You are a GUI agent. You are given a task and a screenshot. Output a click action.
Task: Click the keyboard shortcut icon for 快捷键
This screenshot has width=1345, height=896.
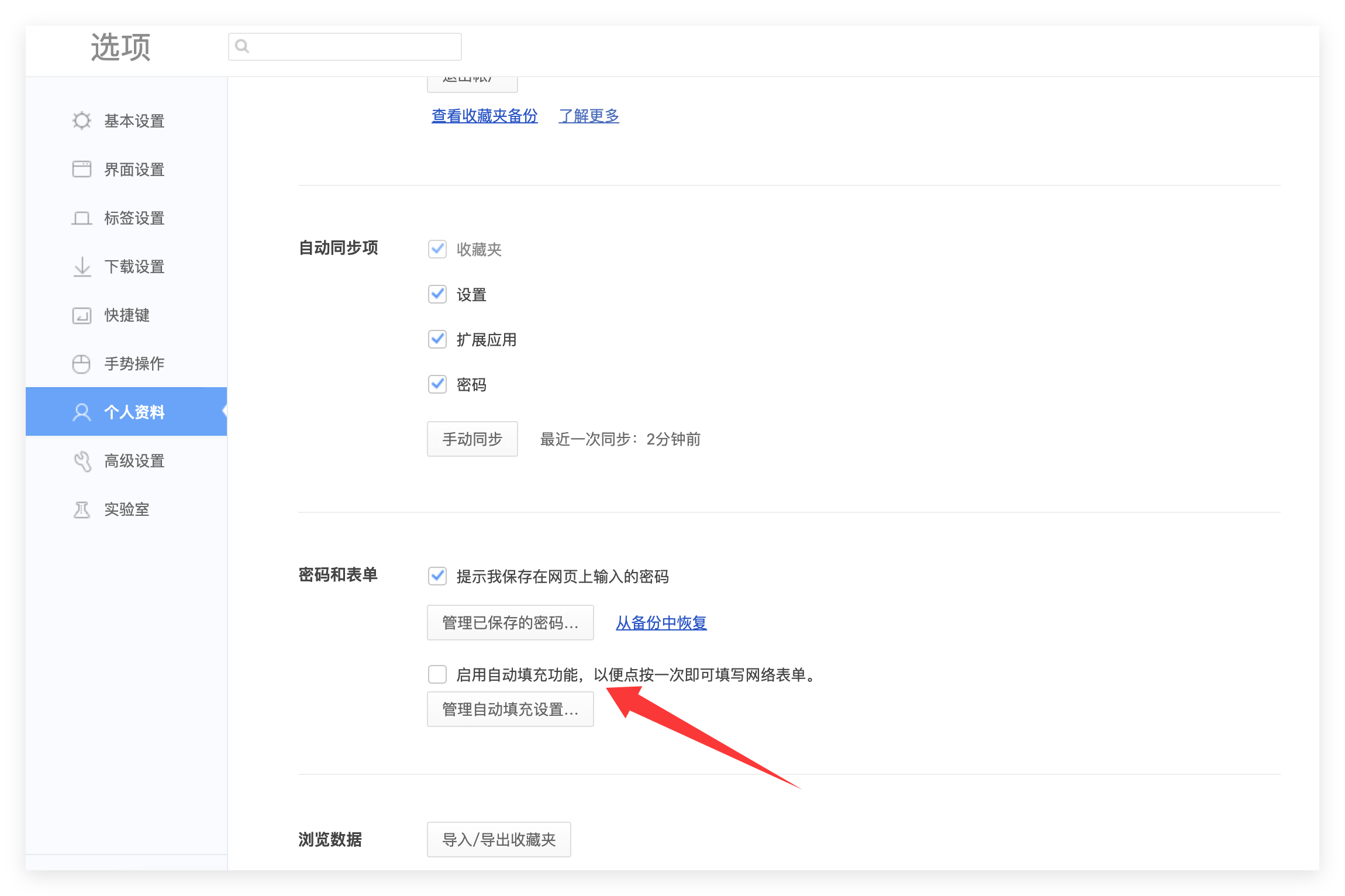(82, 315)
